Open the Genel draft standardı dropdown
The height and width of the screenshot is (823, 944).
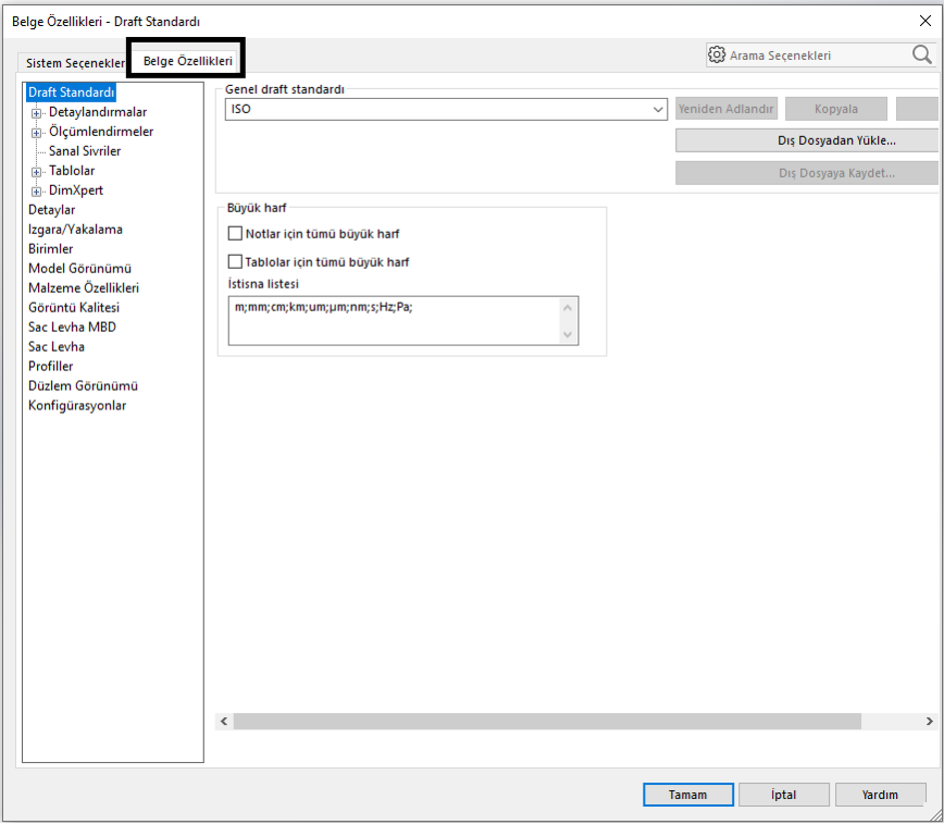click(x=658, y=109)
